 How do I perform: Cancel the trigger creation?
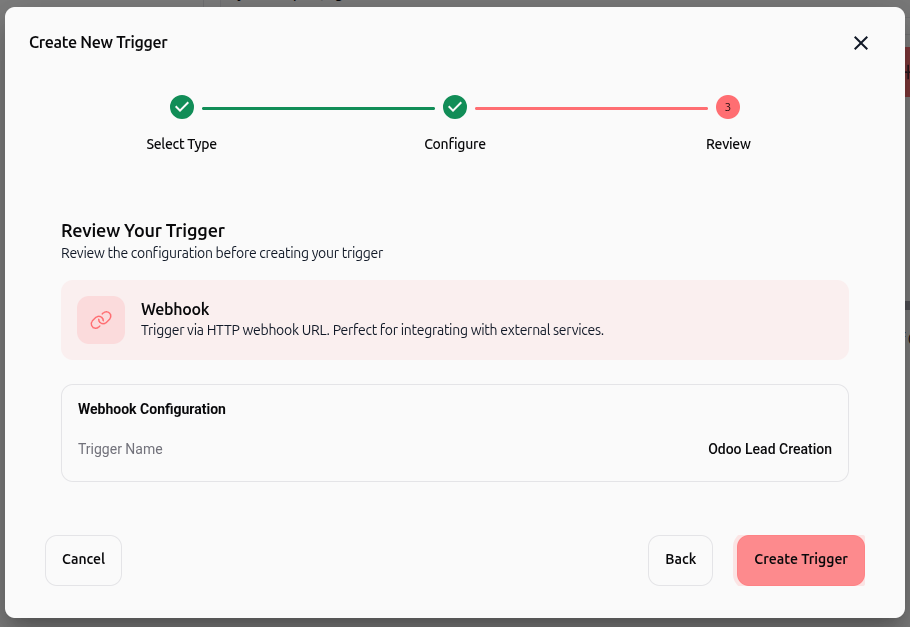pos(84,560)
